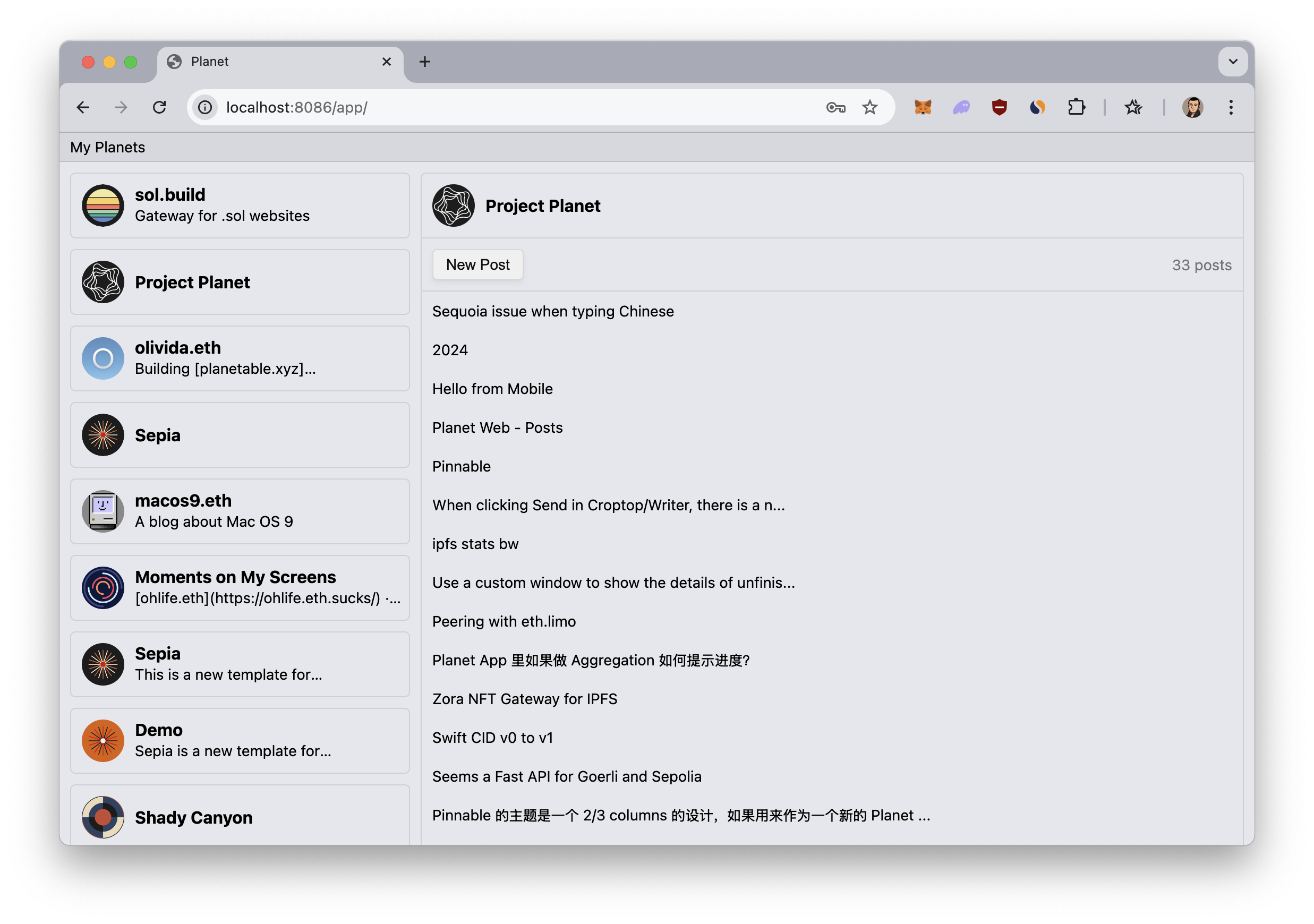Select the macos9.eth planet

(240, 511)
